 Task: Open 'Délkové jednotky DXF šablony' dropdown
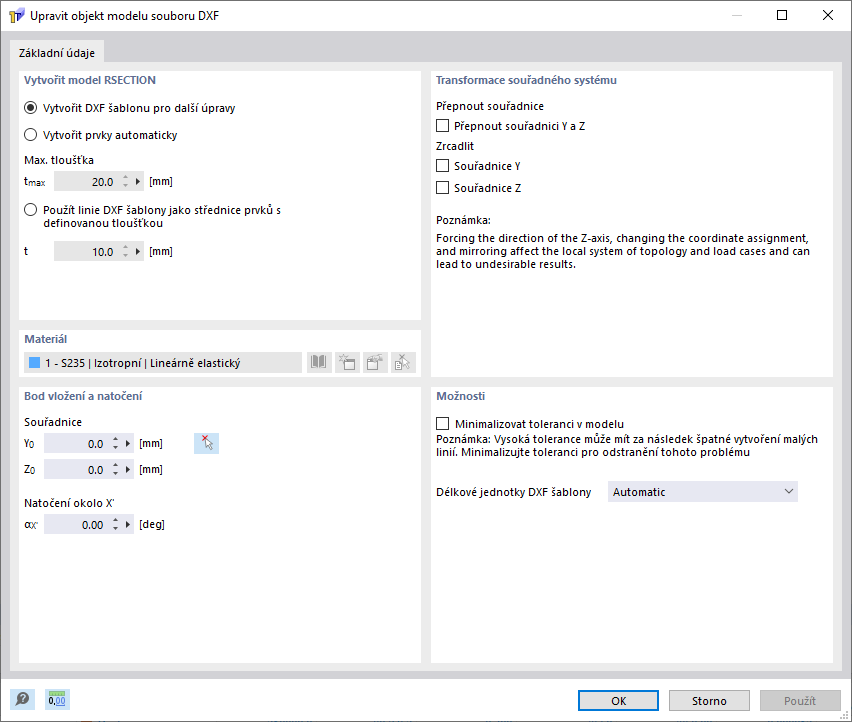(702, 492)
